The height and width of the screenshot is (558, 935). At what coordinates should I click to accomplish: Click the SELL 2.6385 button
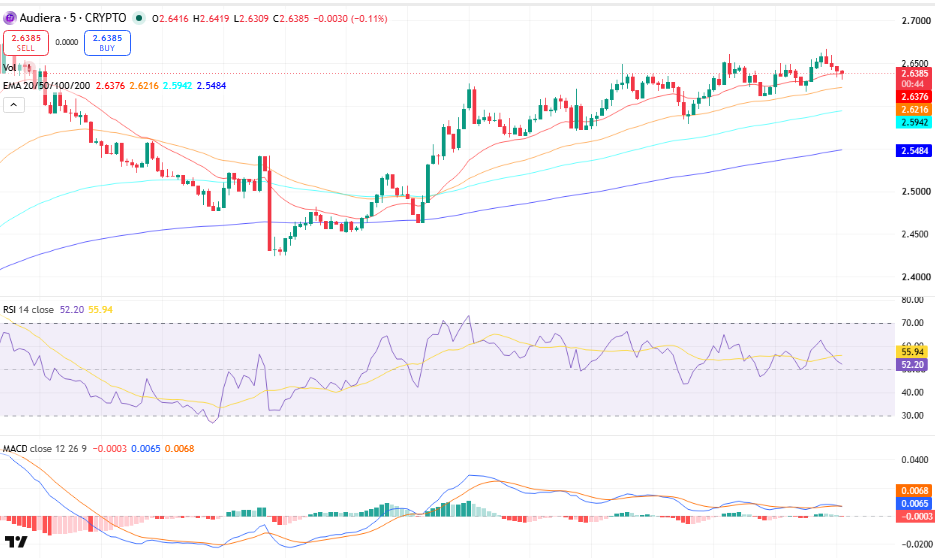pos(26,43)
